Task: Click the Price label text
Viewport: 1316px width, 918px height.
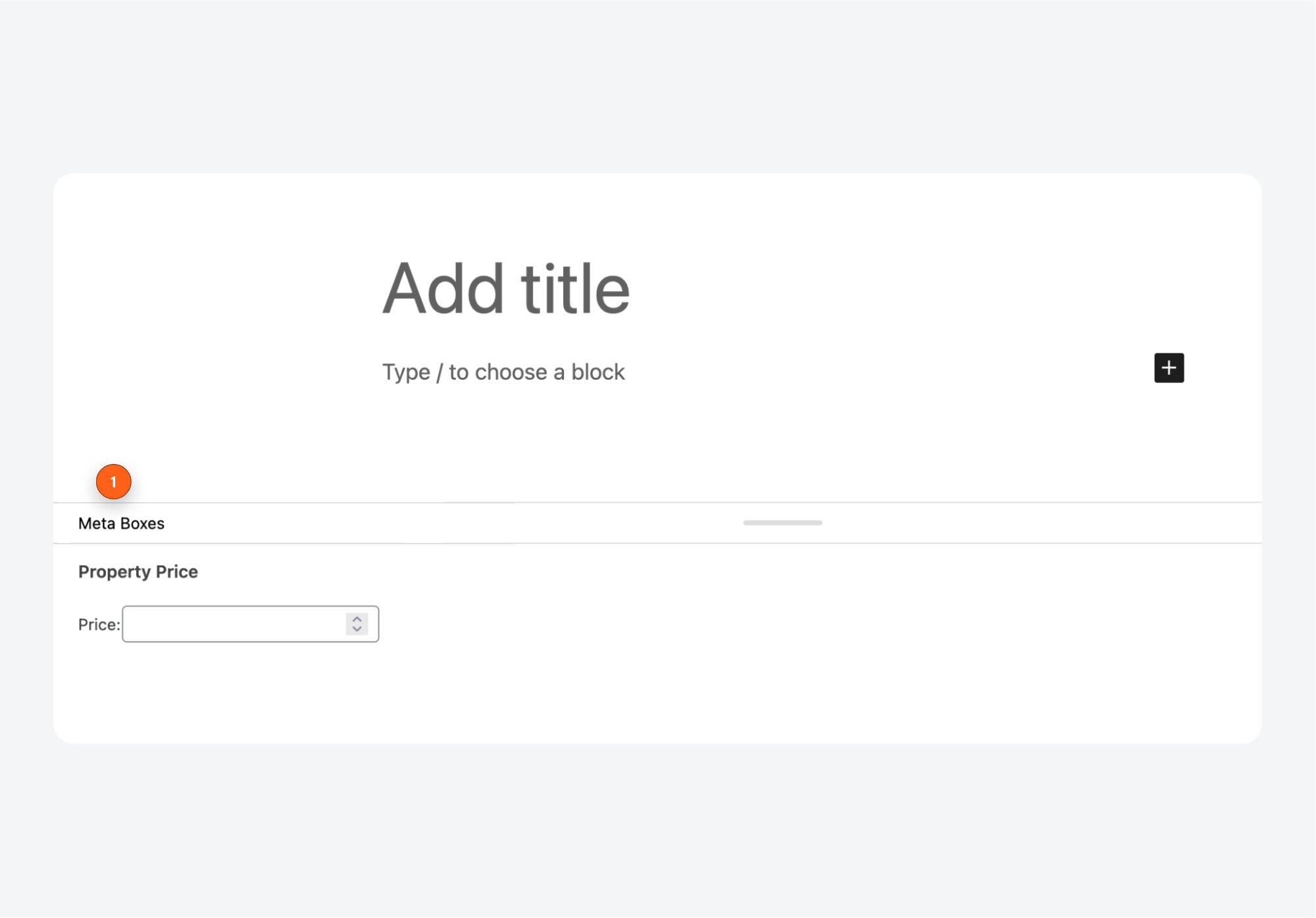Action: [97, 624]
